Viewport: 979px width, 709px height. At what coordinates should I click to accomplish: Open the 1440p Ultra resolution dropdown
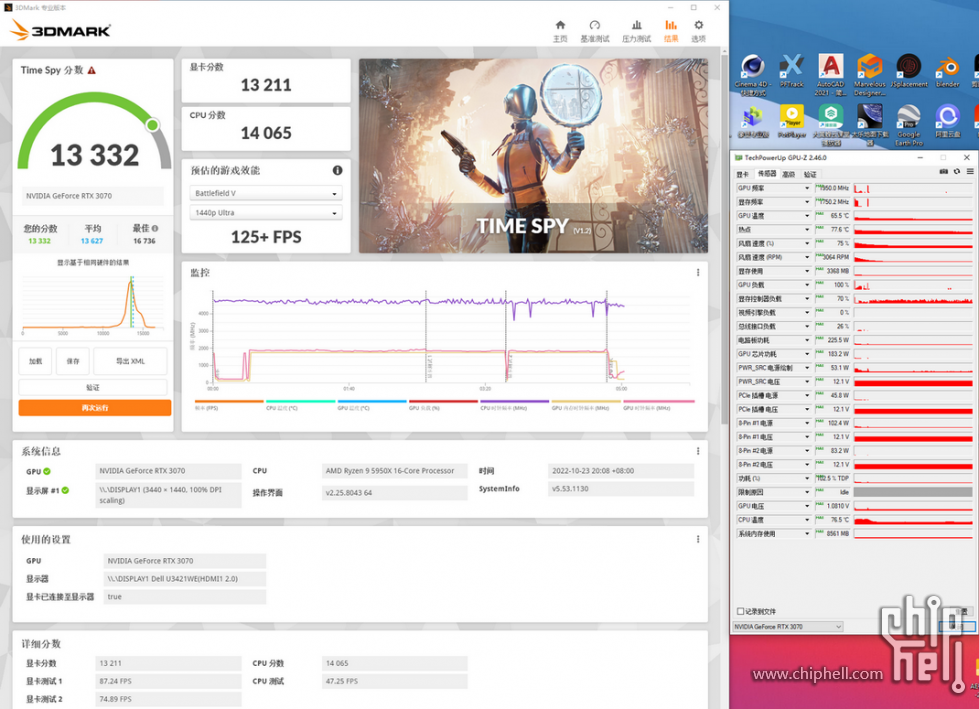pyautogui.click(x=267, y=213)
